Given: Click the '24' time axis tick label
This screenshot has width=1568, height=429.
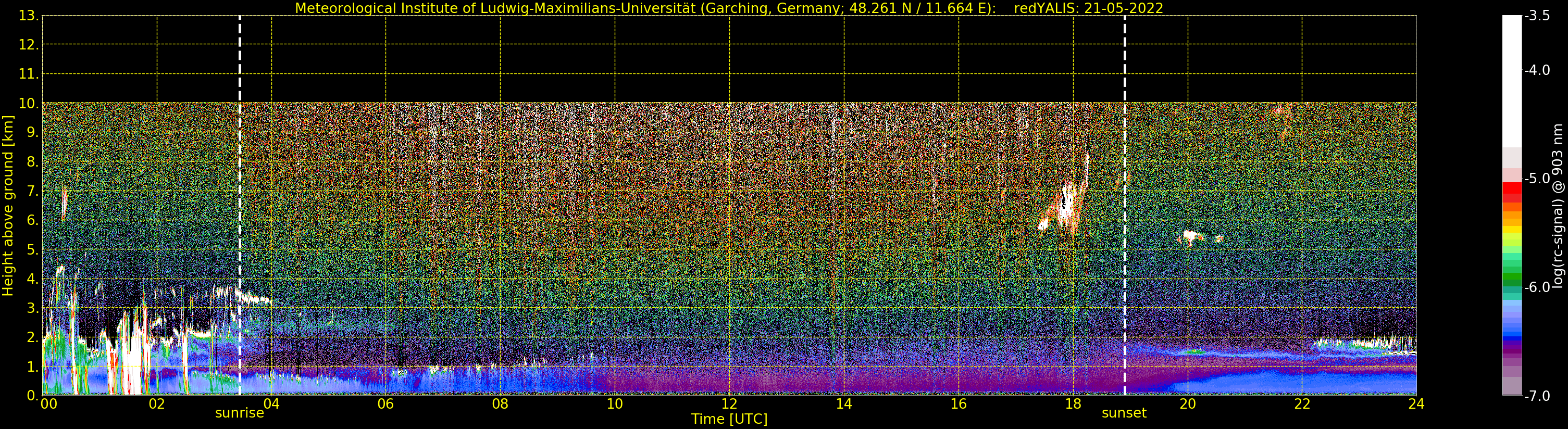Looking at the screenshot, I should point(1416,404).
